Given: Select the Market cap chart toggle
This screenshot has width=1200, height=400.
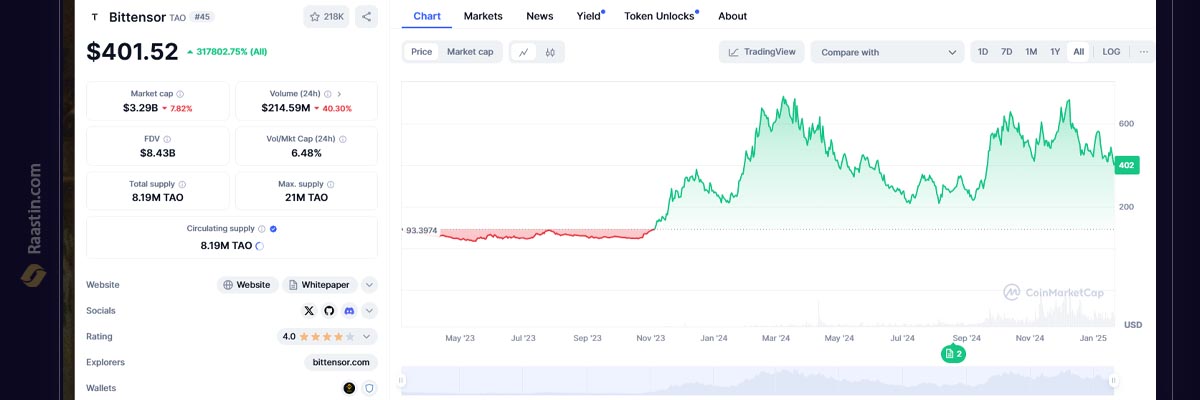Looking at the screenshot, I should (x=470, y=52).
